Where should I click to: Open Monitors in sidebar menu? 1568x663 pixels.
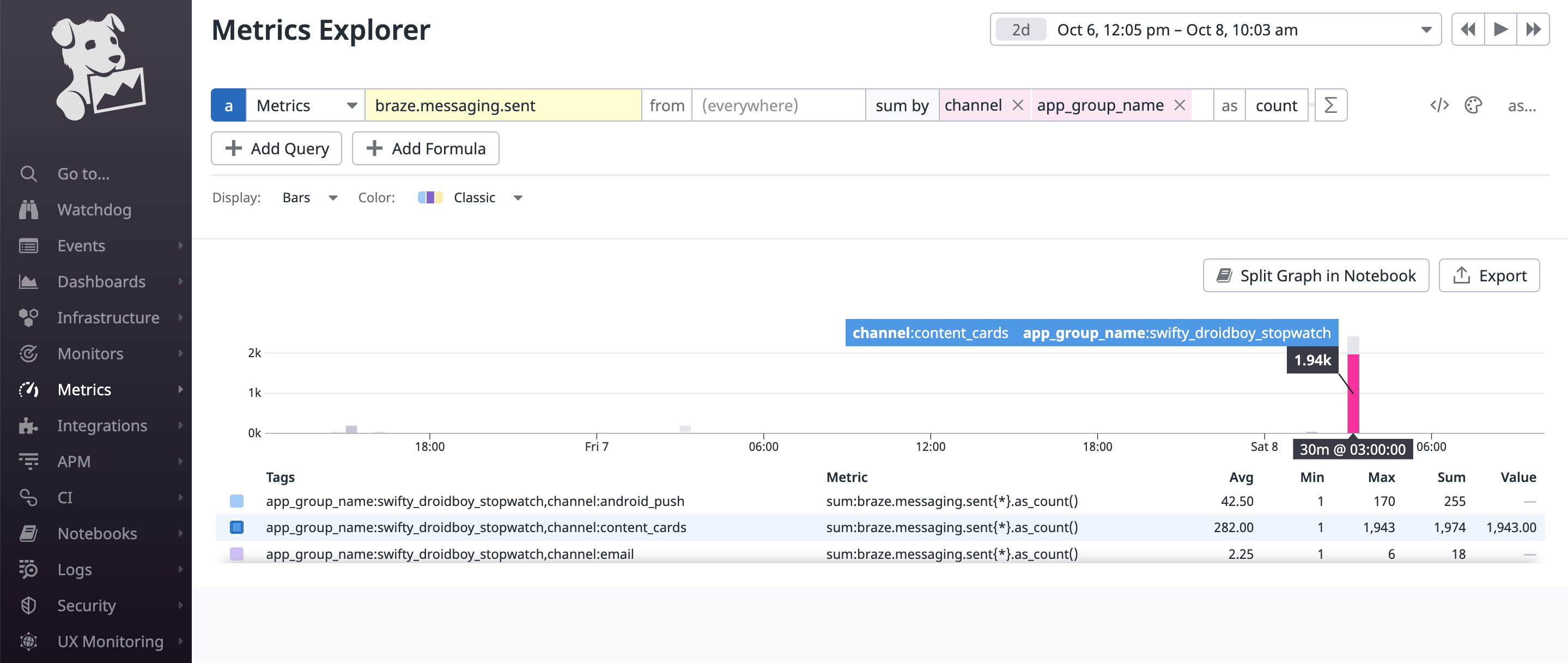[90, 353]
